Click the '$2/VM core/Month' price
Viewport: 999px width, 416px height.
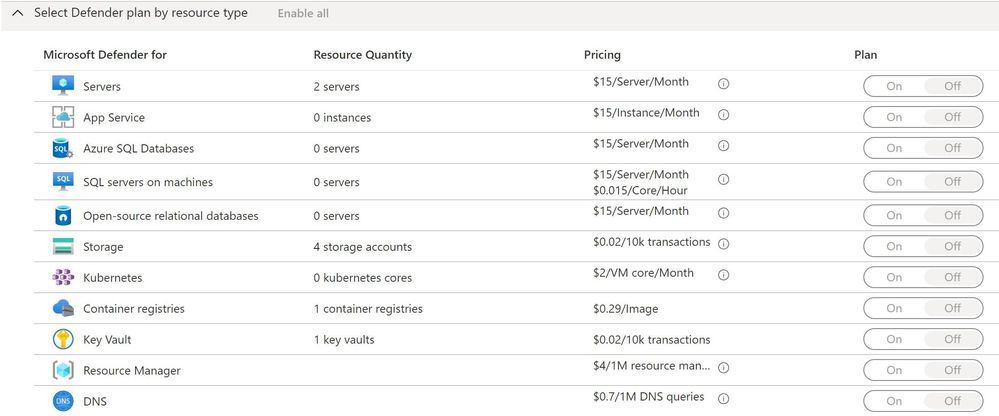click(643, 273)
